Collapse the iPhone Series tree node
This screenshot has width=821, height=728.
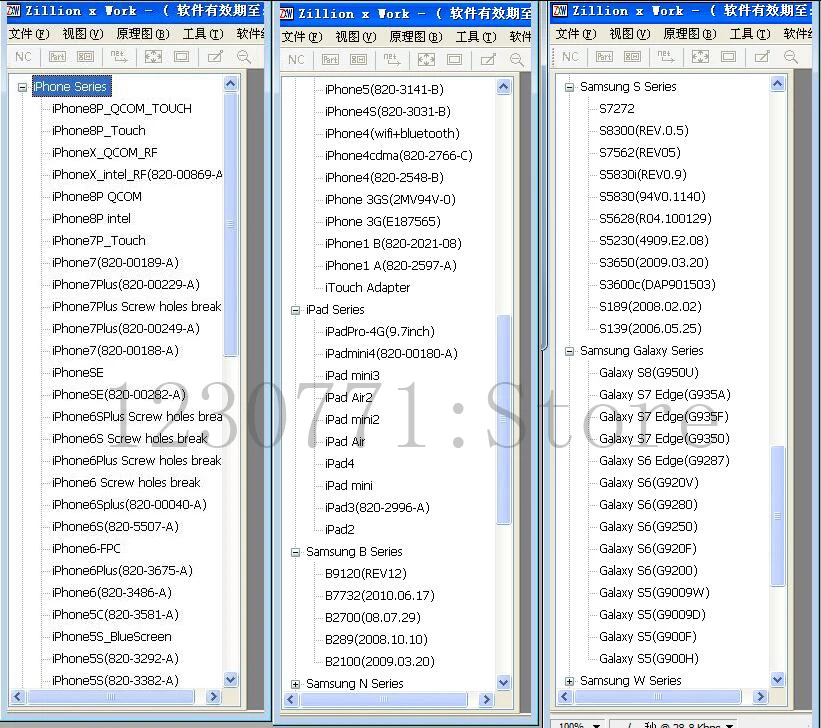(22, 87)
